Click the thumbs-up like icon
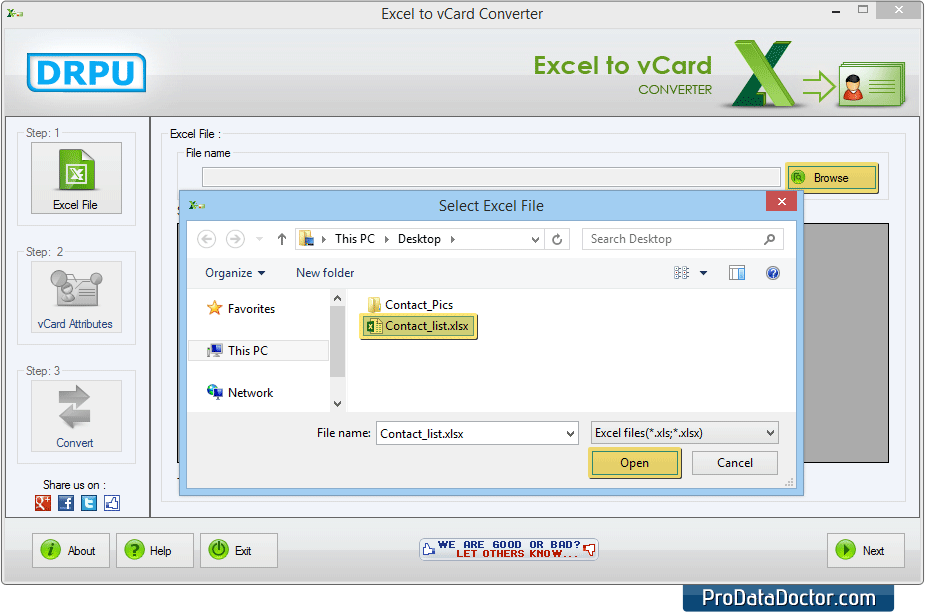925x612 pixels. coord(112,503)
